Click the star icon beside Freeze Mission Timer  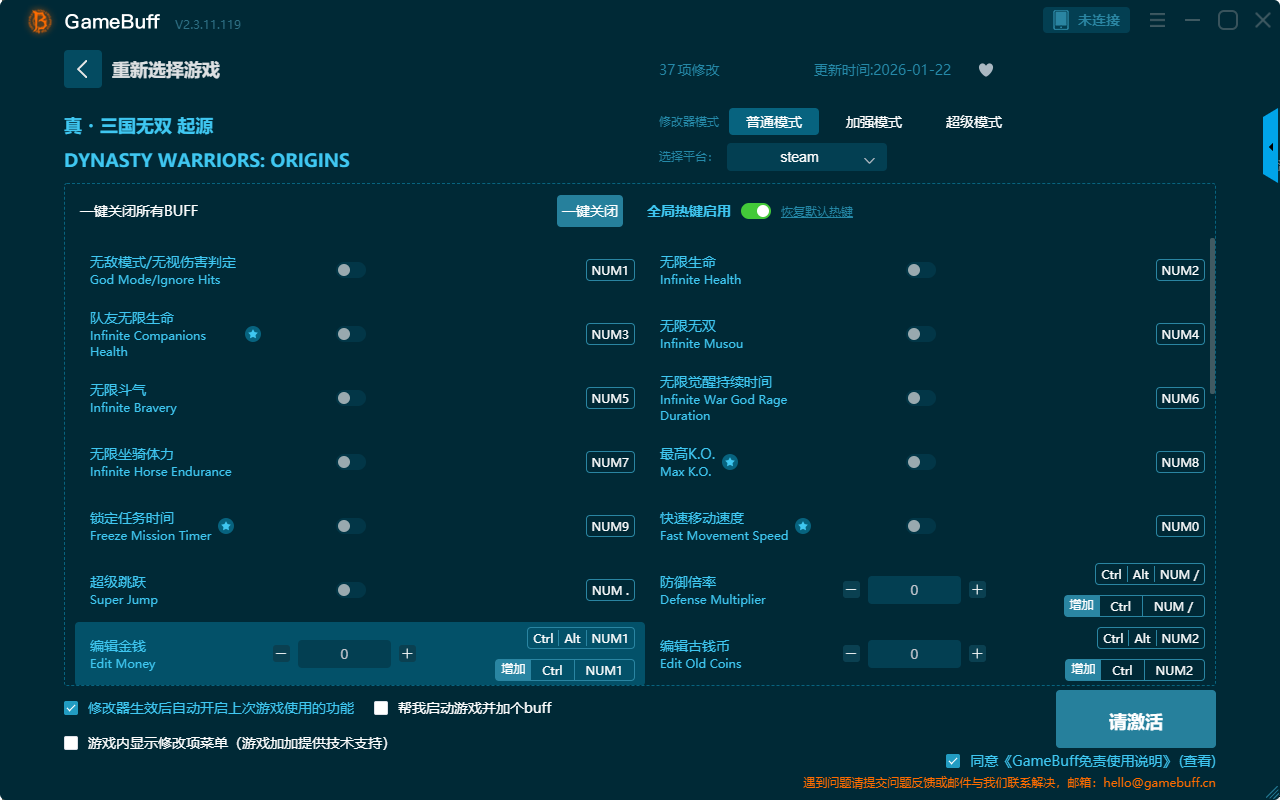pyautogui.click(x=226, y=526)
